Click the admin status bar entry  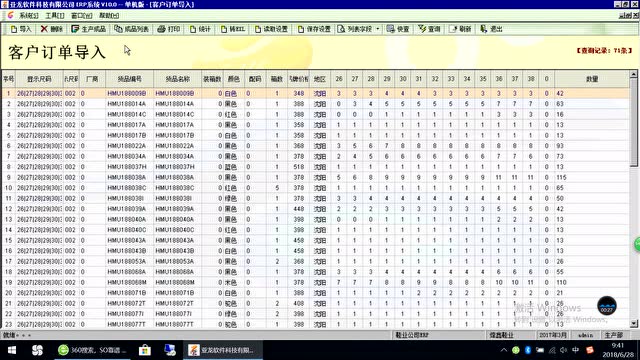585,335
